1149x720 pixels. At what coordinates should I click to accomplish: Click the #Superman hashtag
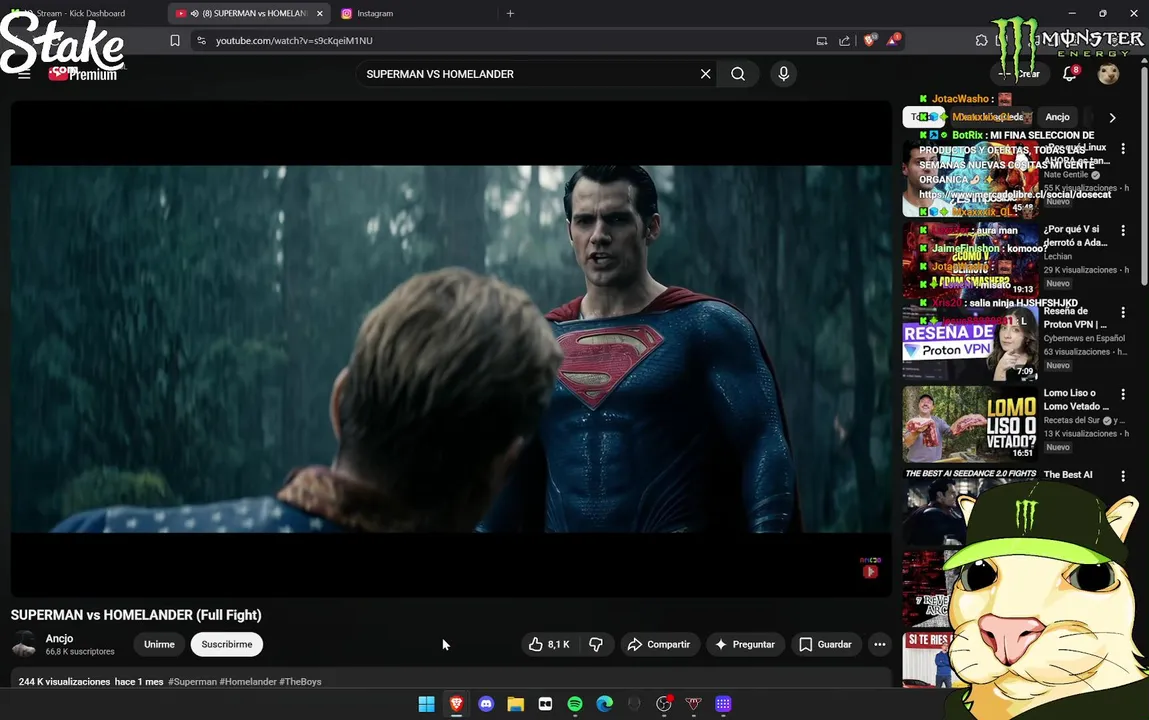192,682
